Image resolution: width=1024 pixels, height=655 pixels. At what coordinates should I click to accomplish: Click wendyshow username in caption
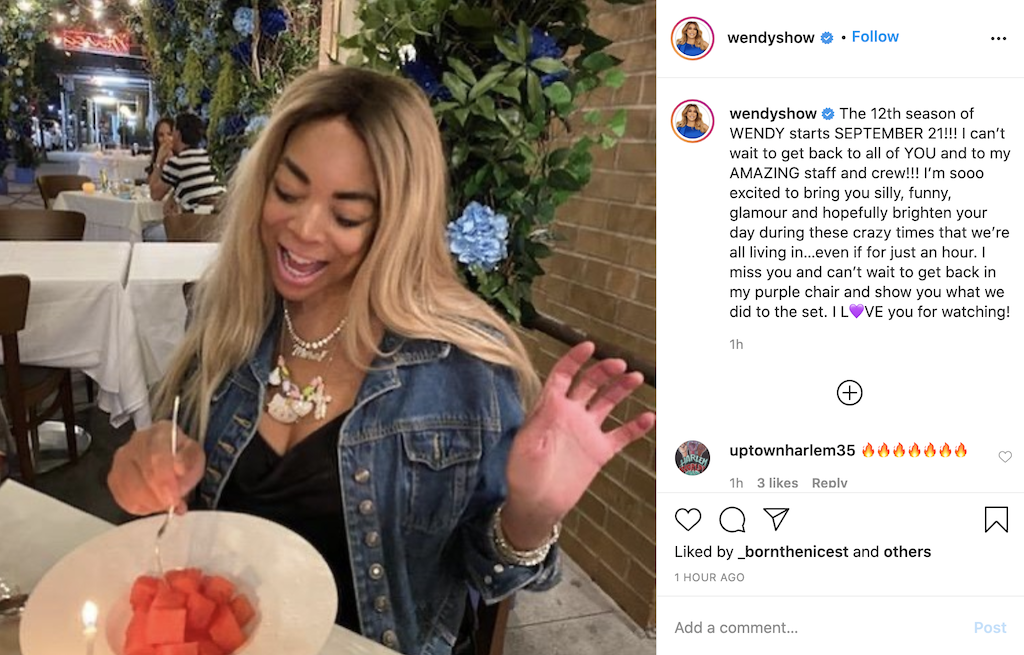773,114
